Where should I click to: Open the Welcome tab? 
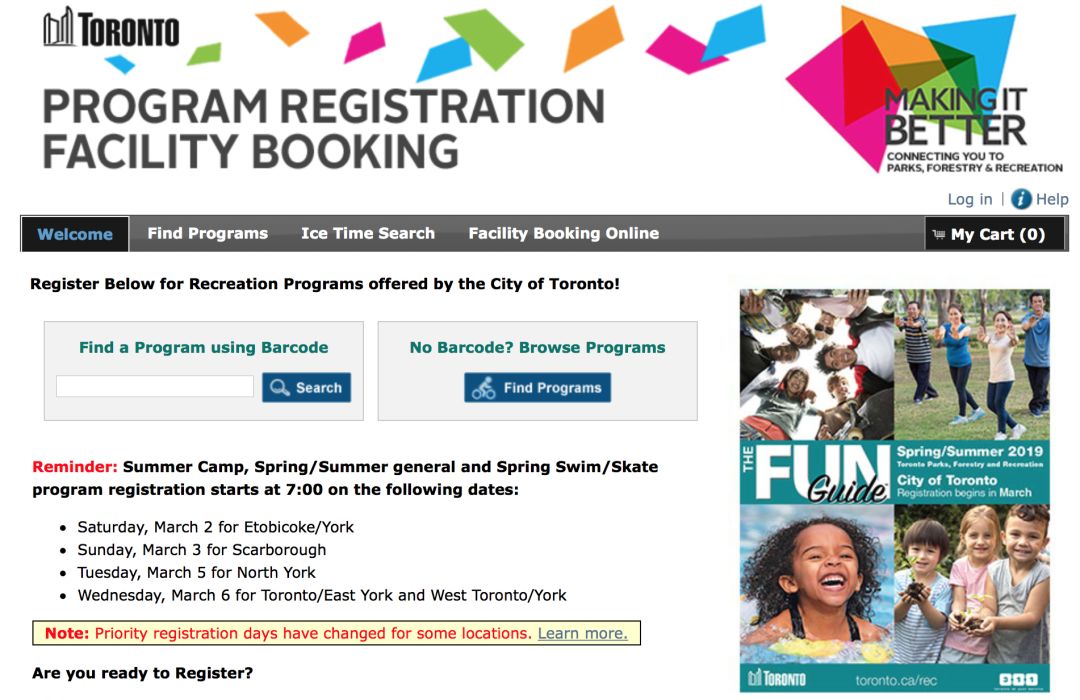(75, 234)
